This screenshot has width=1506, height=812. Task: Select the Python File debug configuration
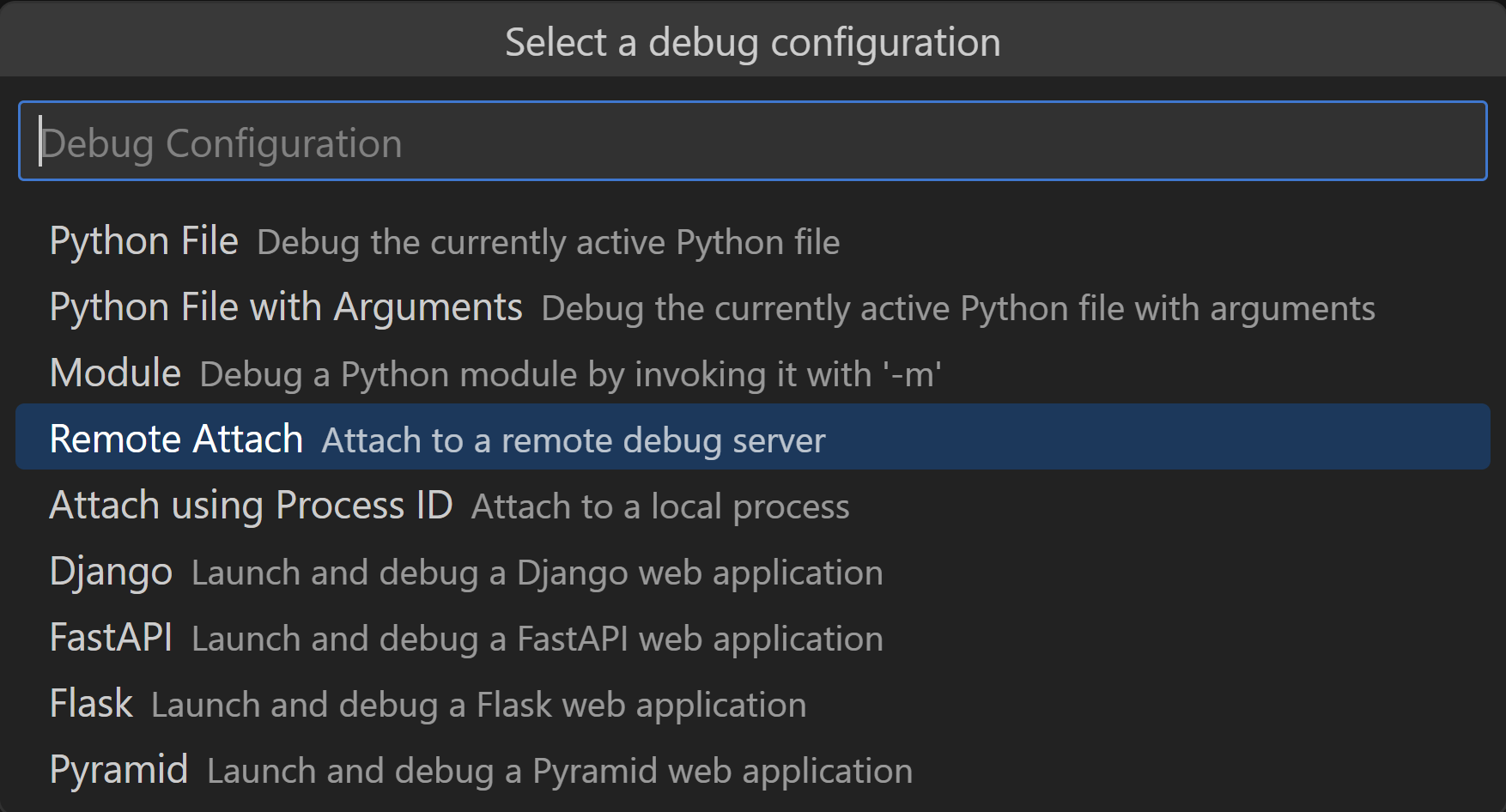pyautogui.click(x=143, y=241)
